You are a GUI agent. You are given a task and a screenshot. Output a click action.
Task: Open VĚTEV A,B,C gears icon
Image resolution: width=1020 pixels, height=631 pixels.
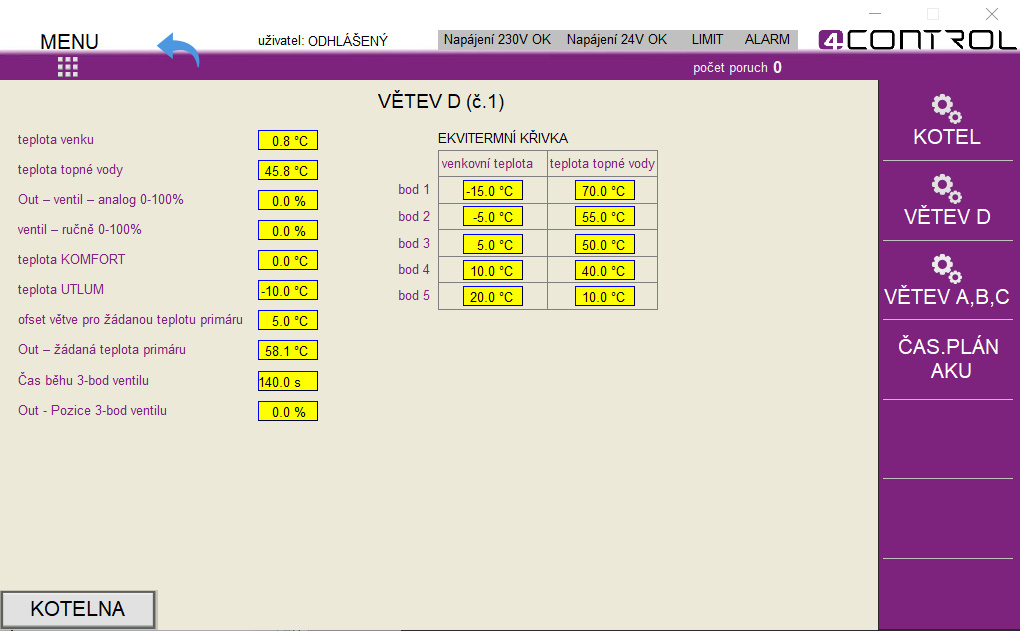pyautogui.click(x=946, y=269)
